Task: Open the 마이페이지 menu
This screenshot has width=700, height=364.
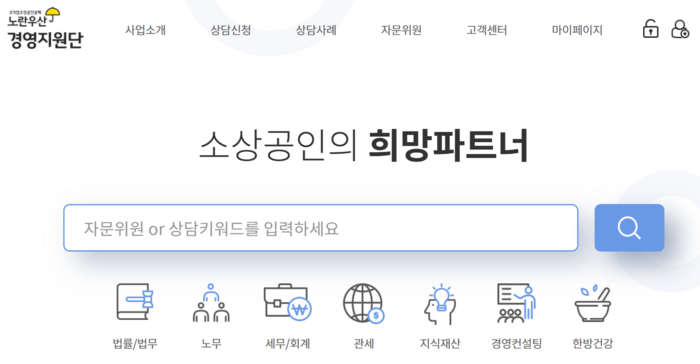Action: pyautogui.click(x=577, y=30)
